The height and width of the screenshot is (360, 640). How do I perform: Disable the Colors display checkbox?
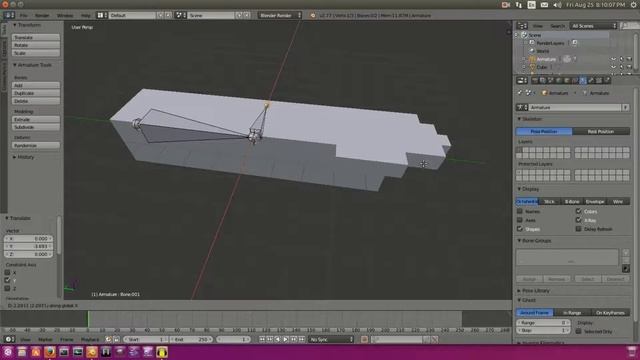tap(578, 211)
